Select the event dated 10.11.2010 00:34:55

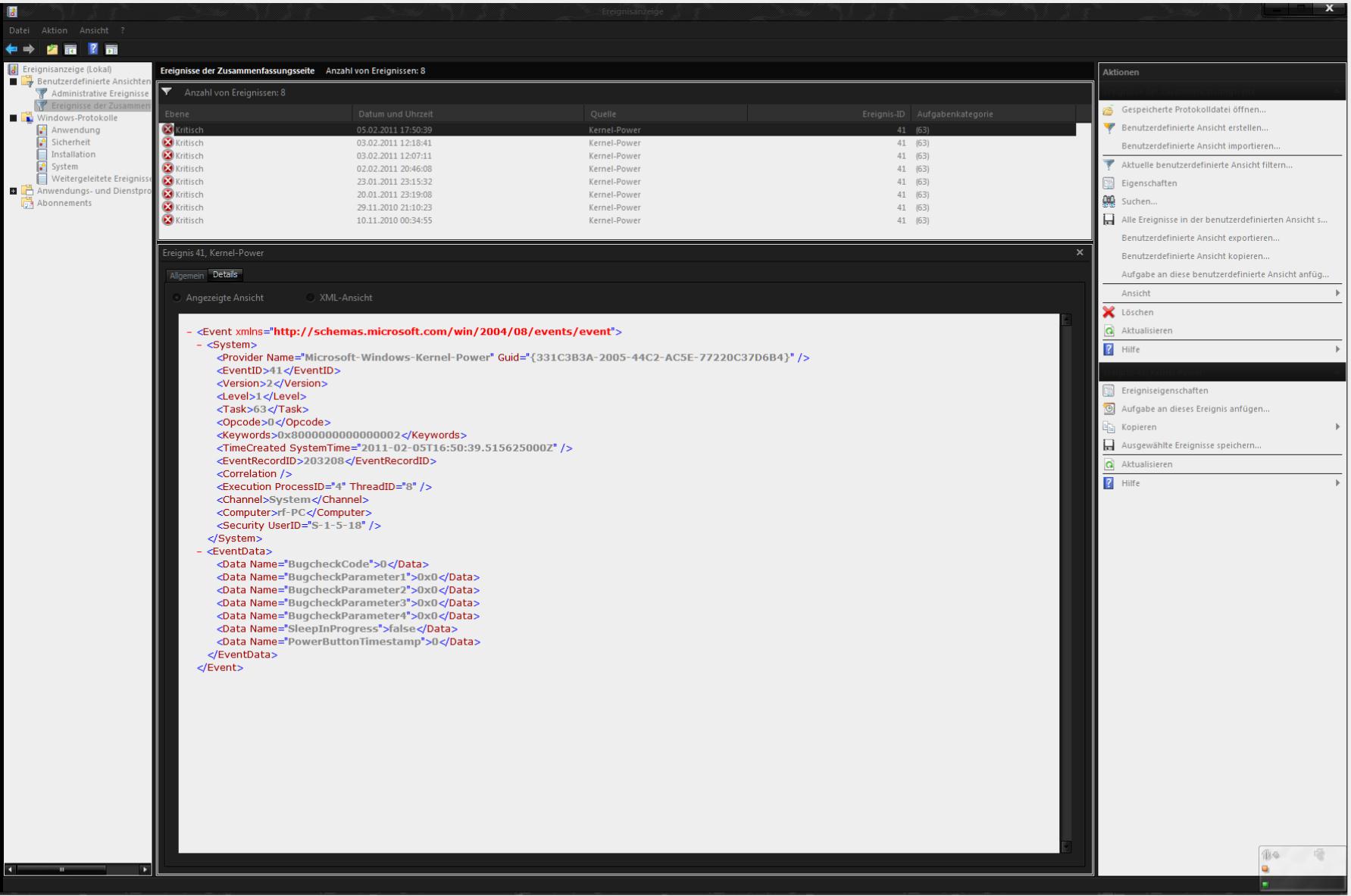pos(394,220)
